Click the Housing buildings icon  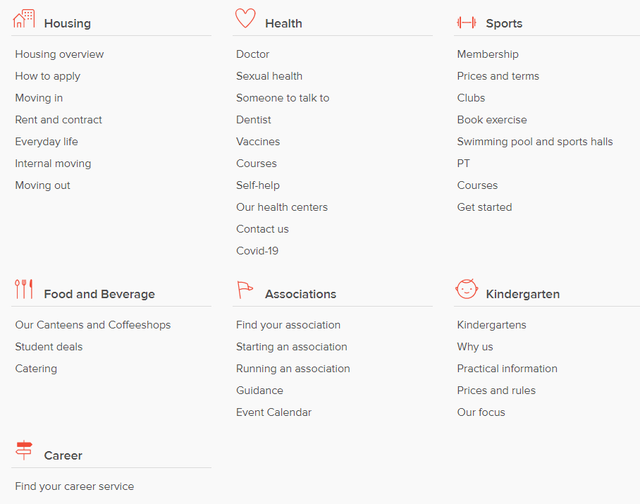(x=24, y=19)
